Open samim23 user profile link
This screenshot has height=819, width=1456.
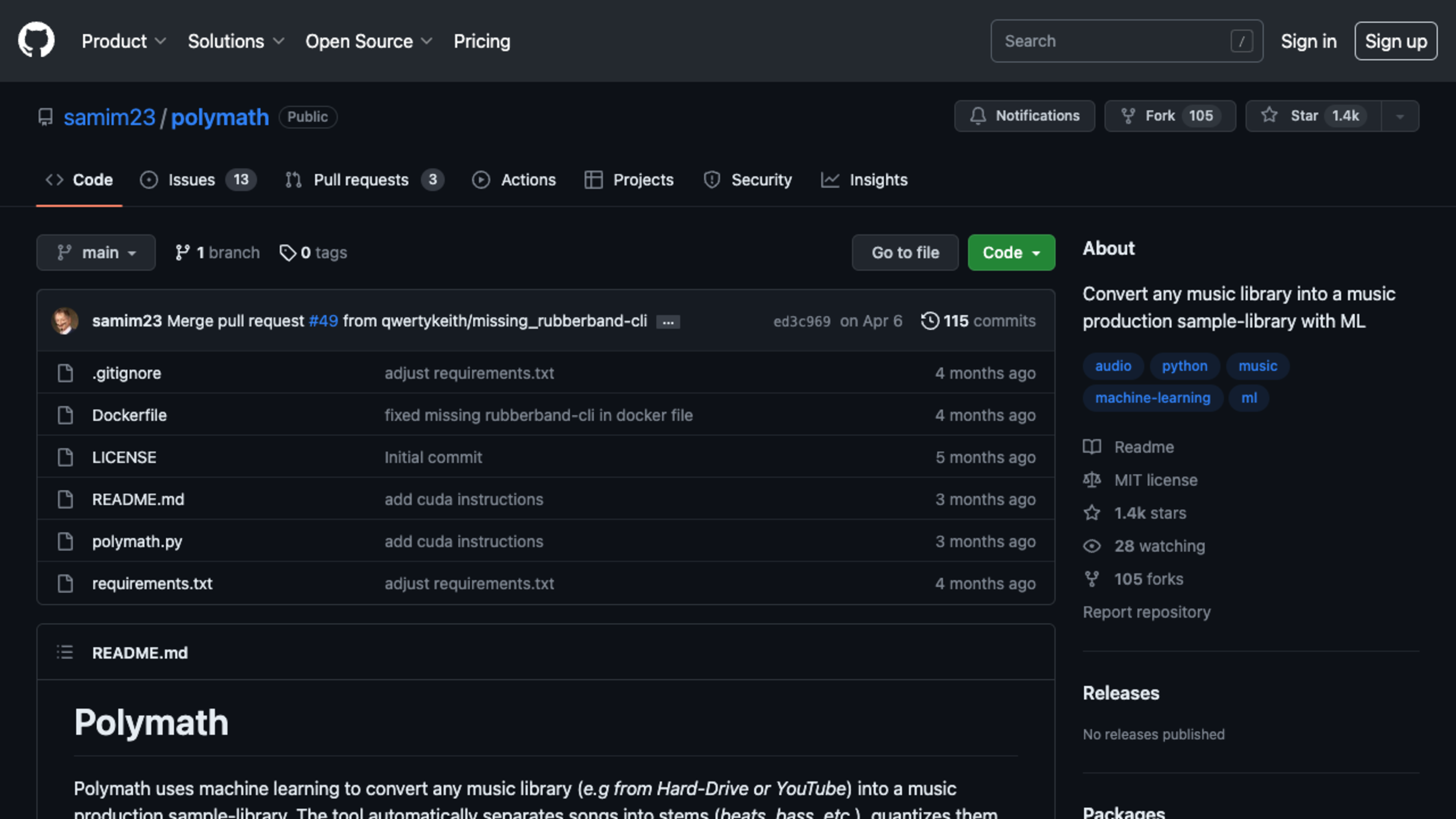(x=109, y=118)
